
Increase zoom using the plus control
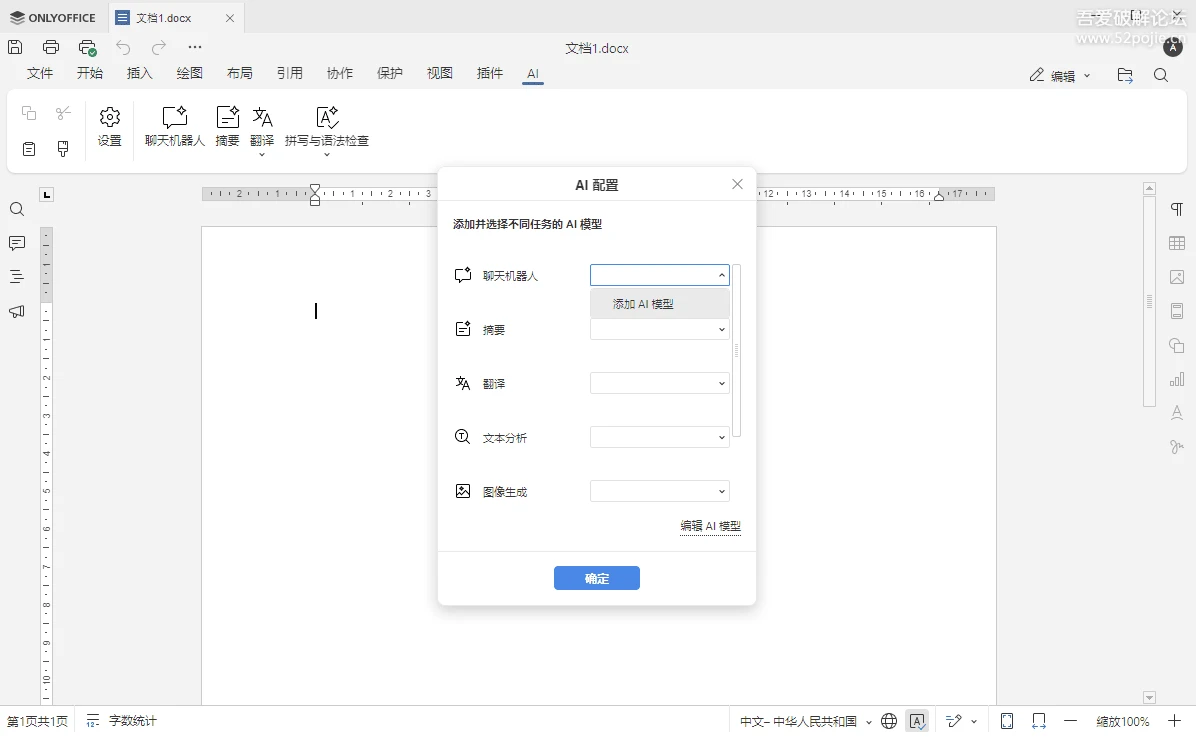pos(1175,720)
